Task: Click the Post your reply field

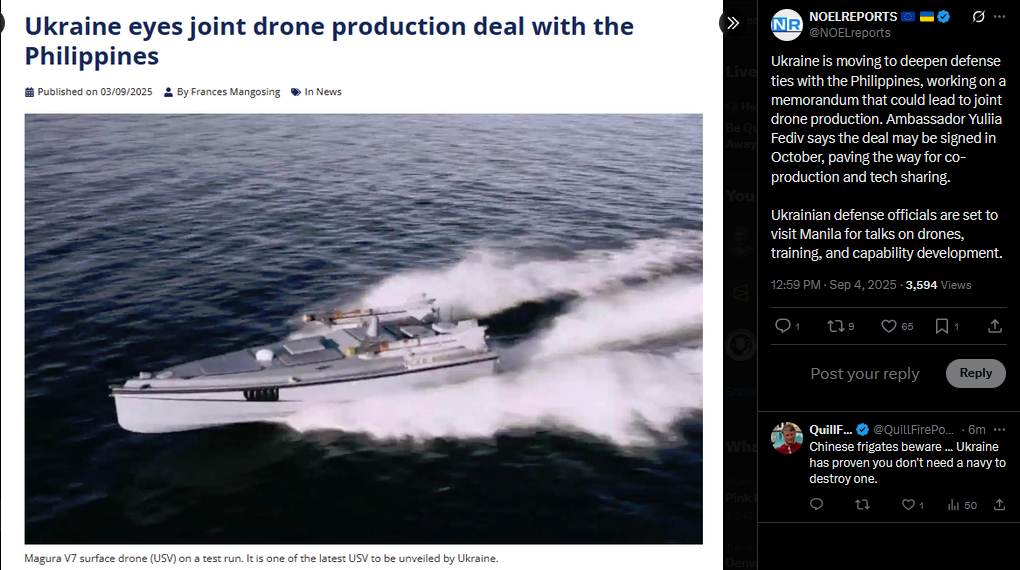Action: click(864, 373)
